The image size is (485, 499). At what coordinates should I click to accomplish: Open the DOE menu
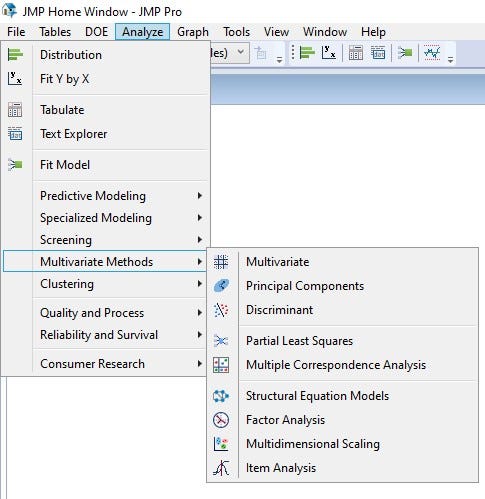coord(96,32)
